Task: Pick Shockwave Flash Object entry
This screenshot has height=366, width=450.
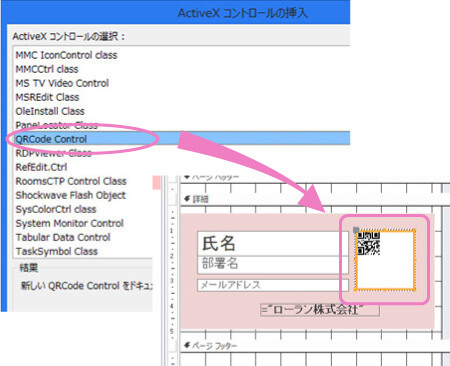Action: 71,195
